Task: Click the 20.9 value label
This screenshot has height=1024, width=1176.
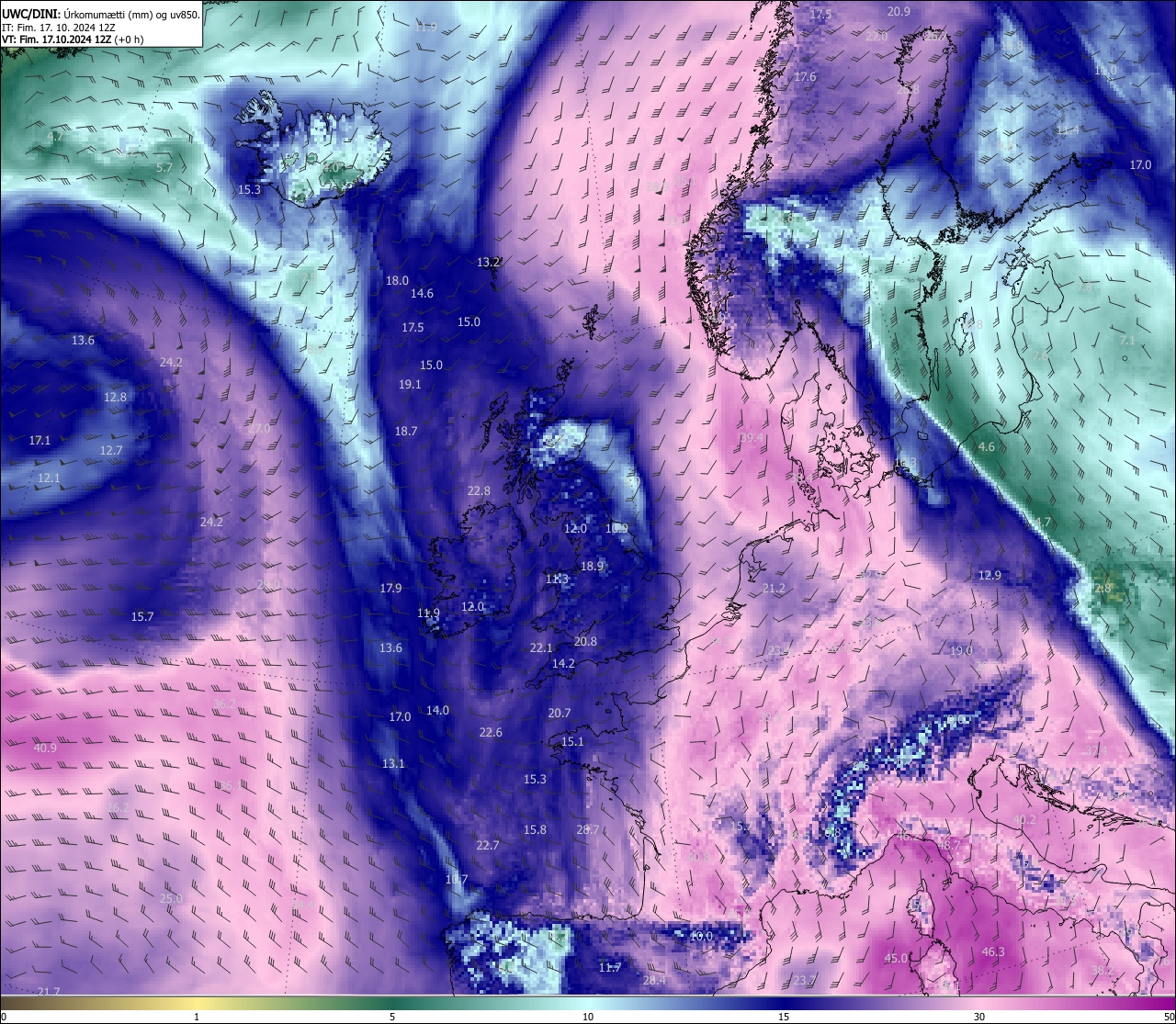Action: tap(899, 12)
